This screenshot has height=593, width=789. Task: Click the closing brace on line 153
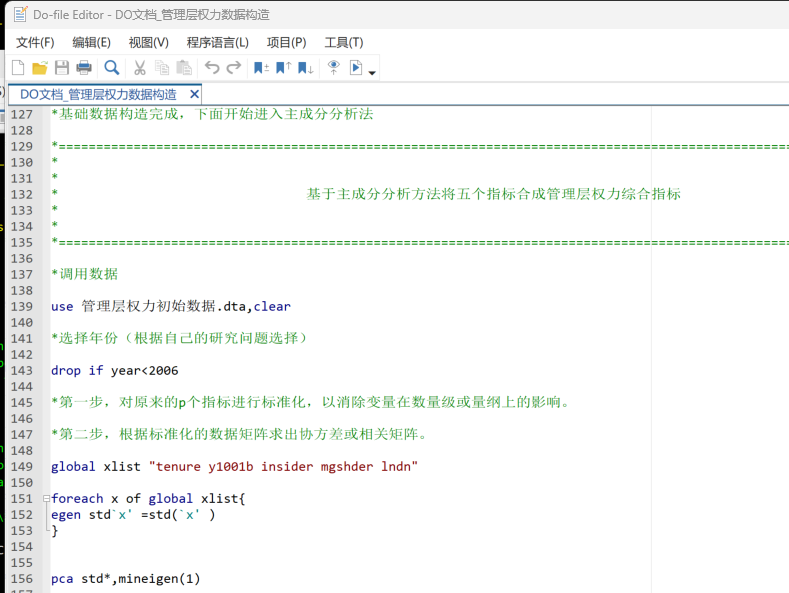(54, 531)
